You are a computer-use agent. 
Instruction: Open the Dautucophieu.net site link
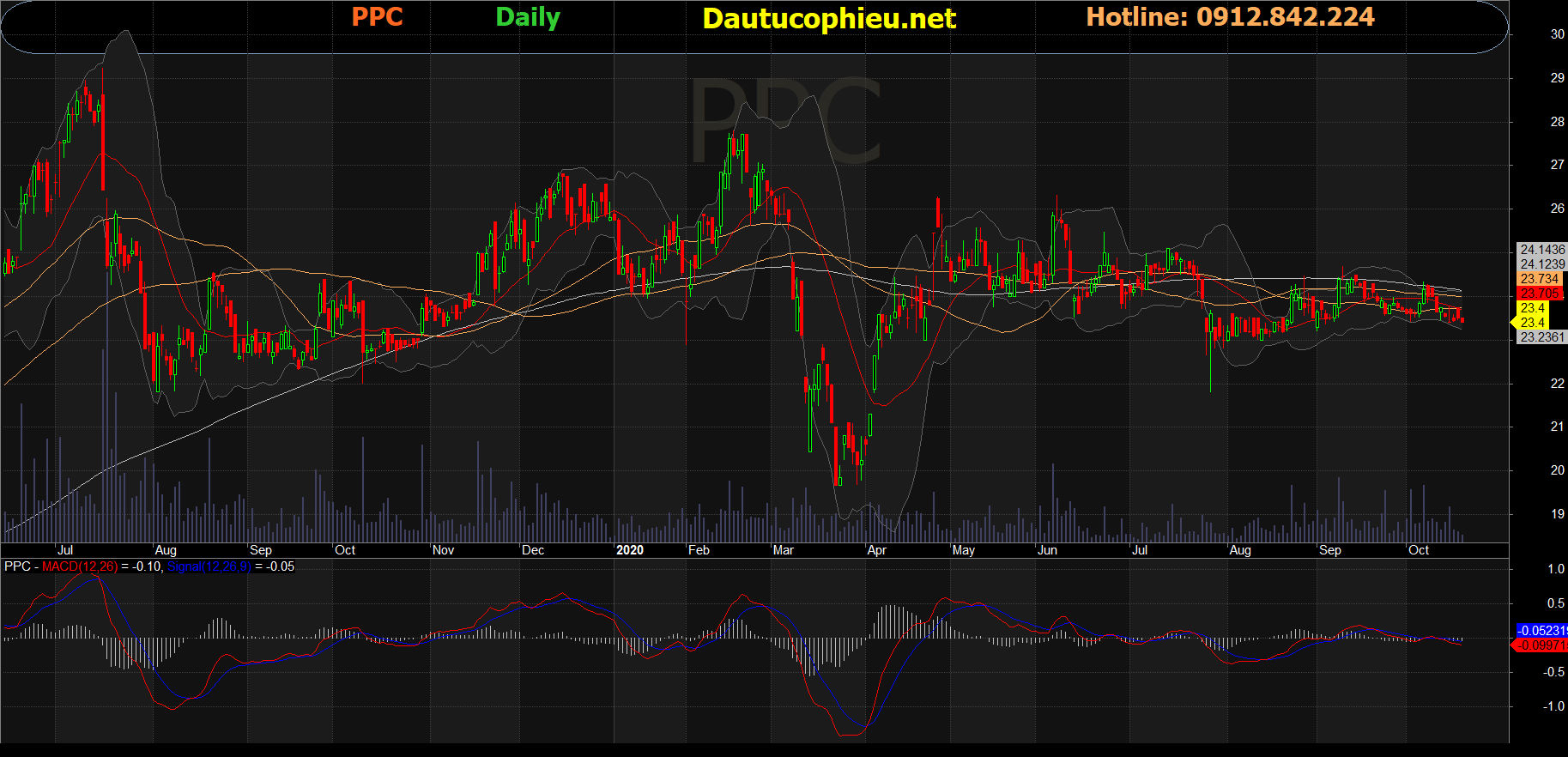pyautogui.click(x=828, y=19)
